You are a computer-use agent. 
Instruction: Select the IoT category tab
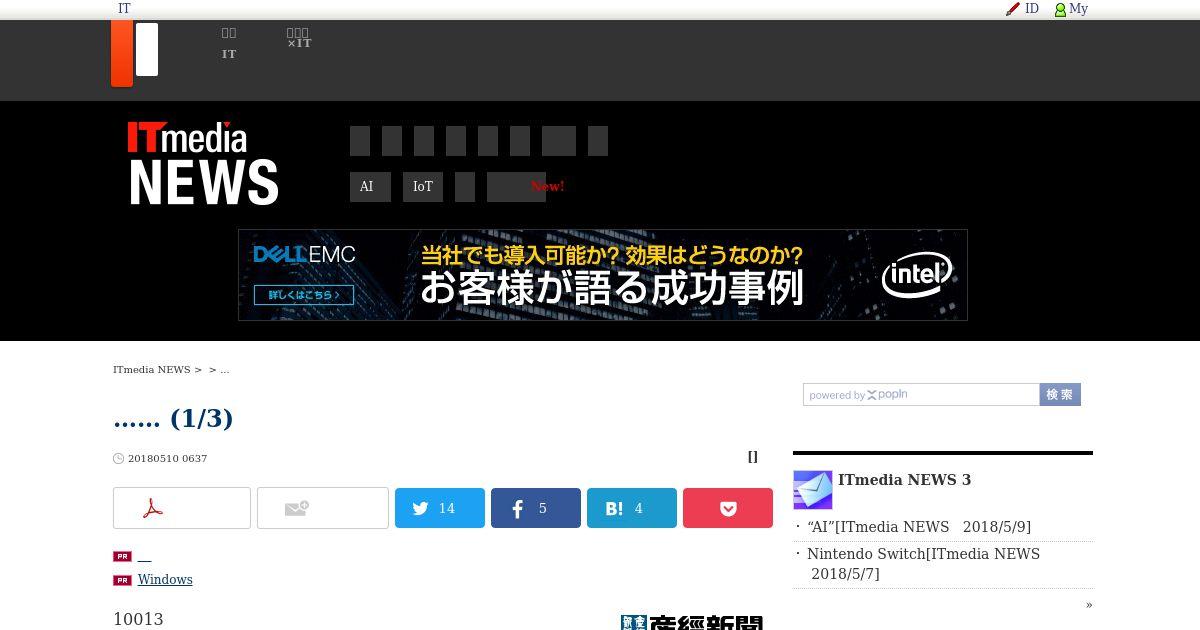(423, 187)
